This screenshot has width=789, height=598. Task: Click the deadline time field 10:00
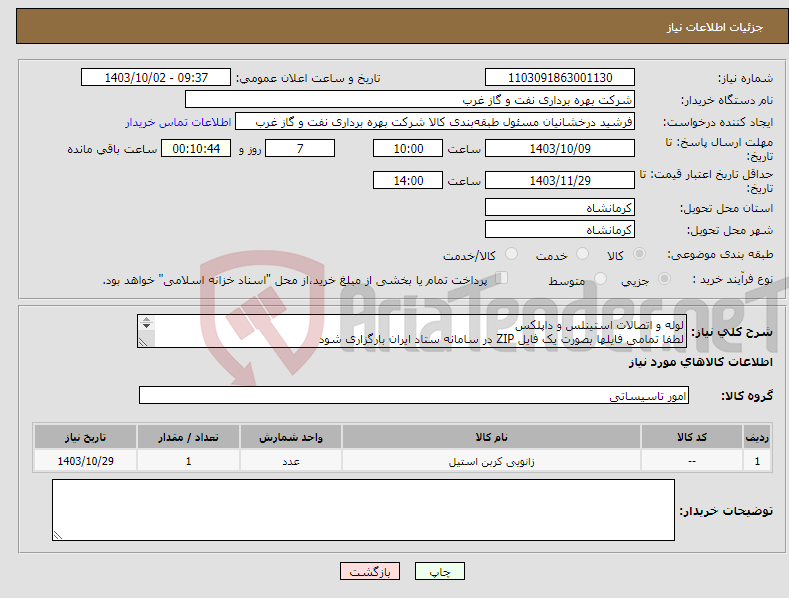point(408,148)
